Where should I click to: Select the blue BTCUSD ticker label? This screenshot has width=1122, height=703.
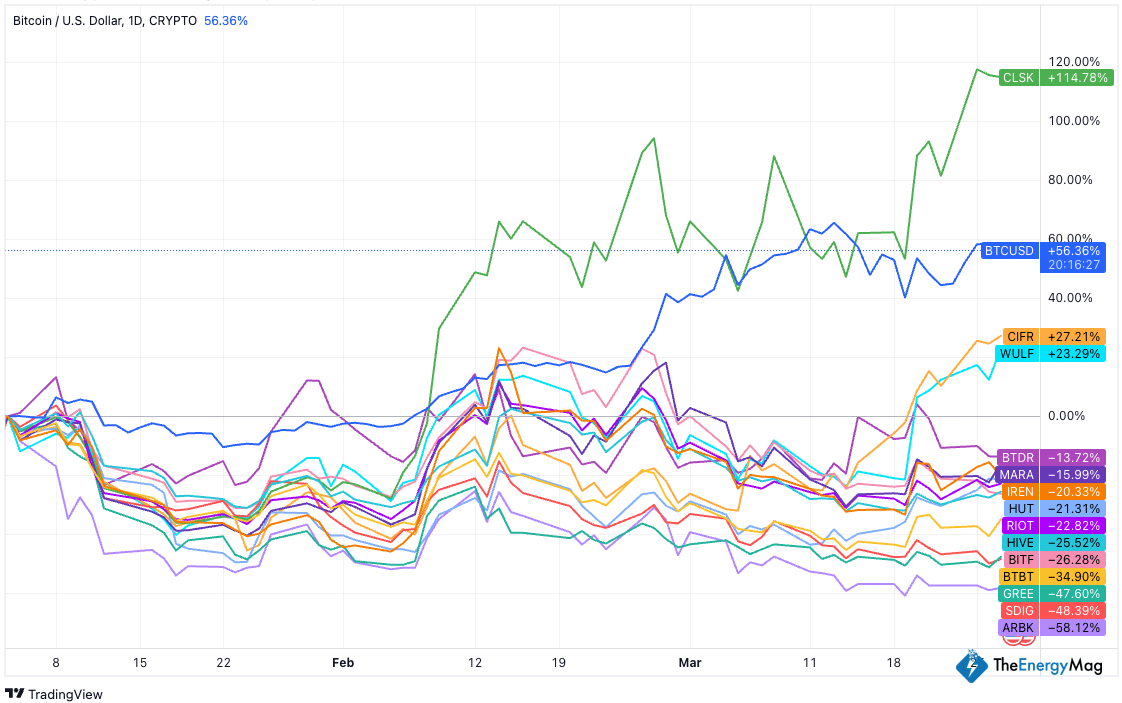point(1009,251)
